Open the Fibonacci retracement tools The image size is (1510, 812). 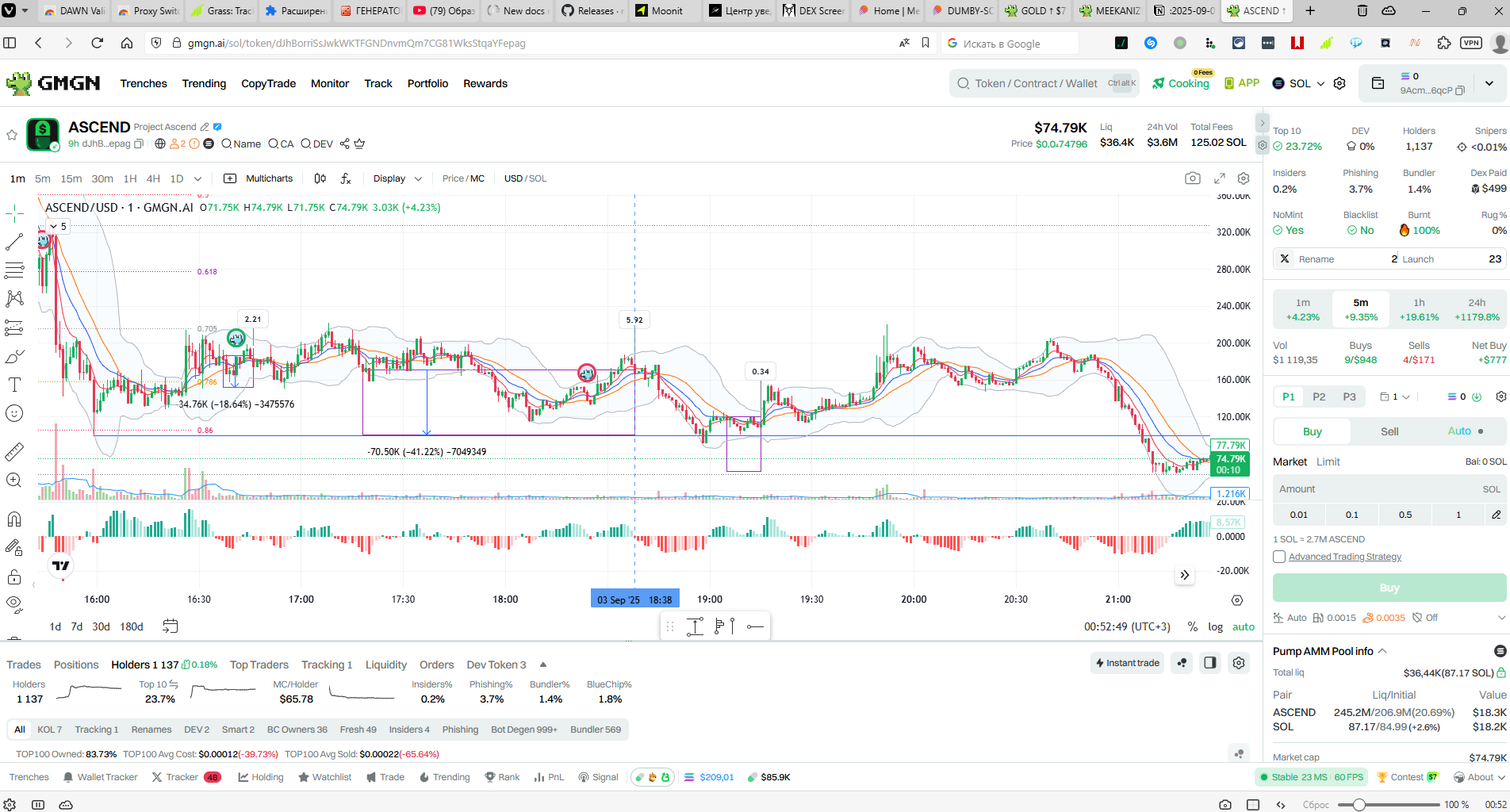(x=14, y=270)
